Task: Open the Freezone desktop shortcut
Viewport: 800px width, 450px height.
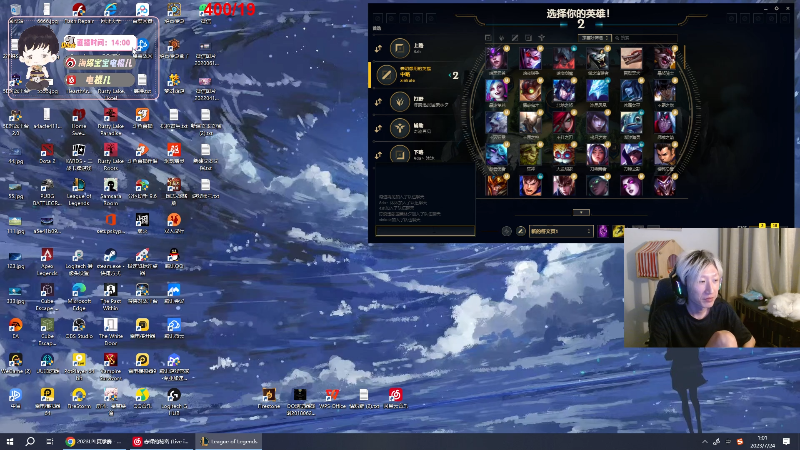Action: pos(269,398)
